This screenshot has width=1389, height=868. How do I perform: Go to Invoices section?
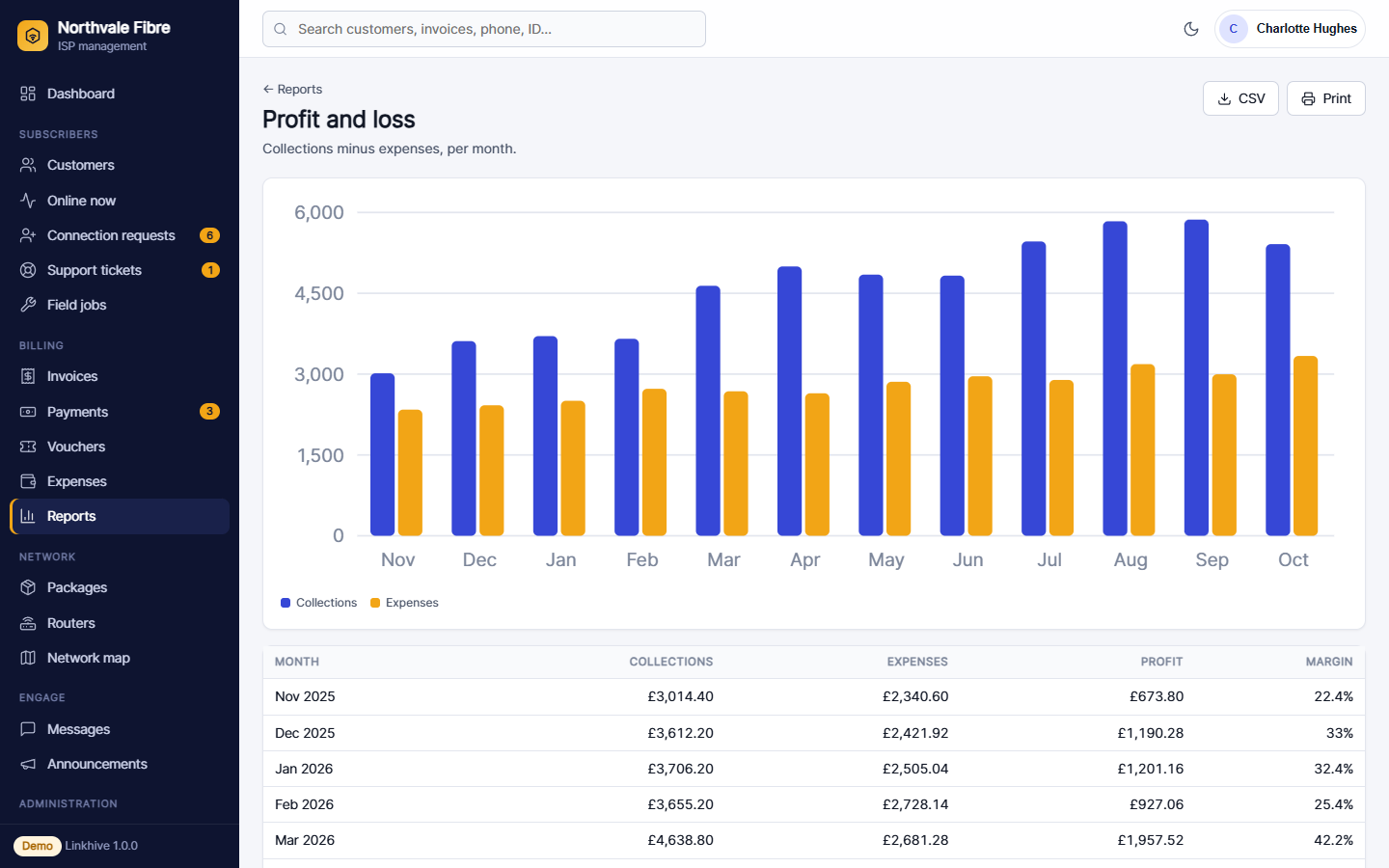(120, 376)
